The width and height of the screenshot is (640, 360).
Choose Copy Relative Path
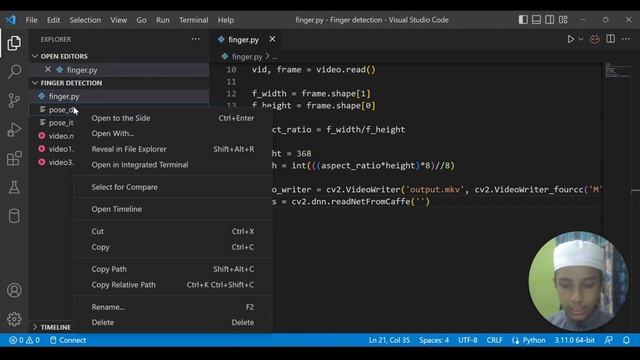[173, 284]
